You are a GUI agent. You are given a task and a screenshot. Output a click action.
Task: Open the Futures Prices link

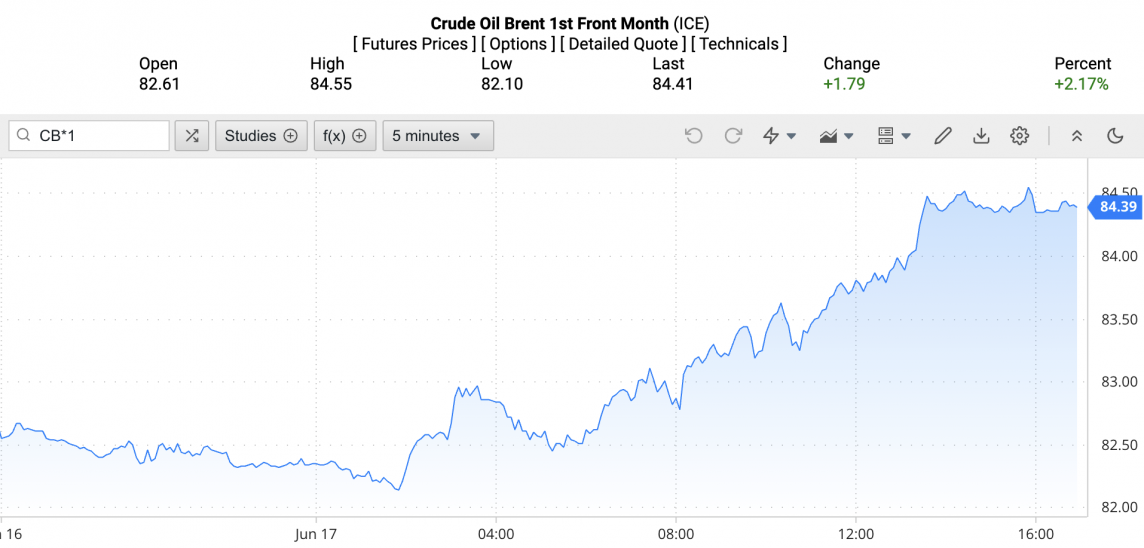coord(415,44)
